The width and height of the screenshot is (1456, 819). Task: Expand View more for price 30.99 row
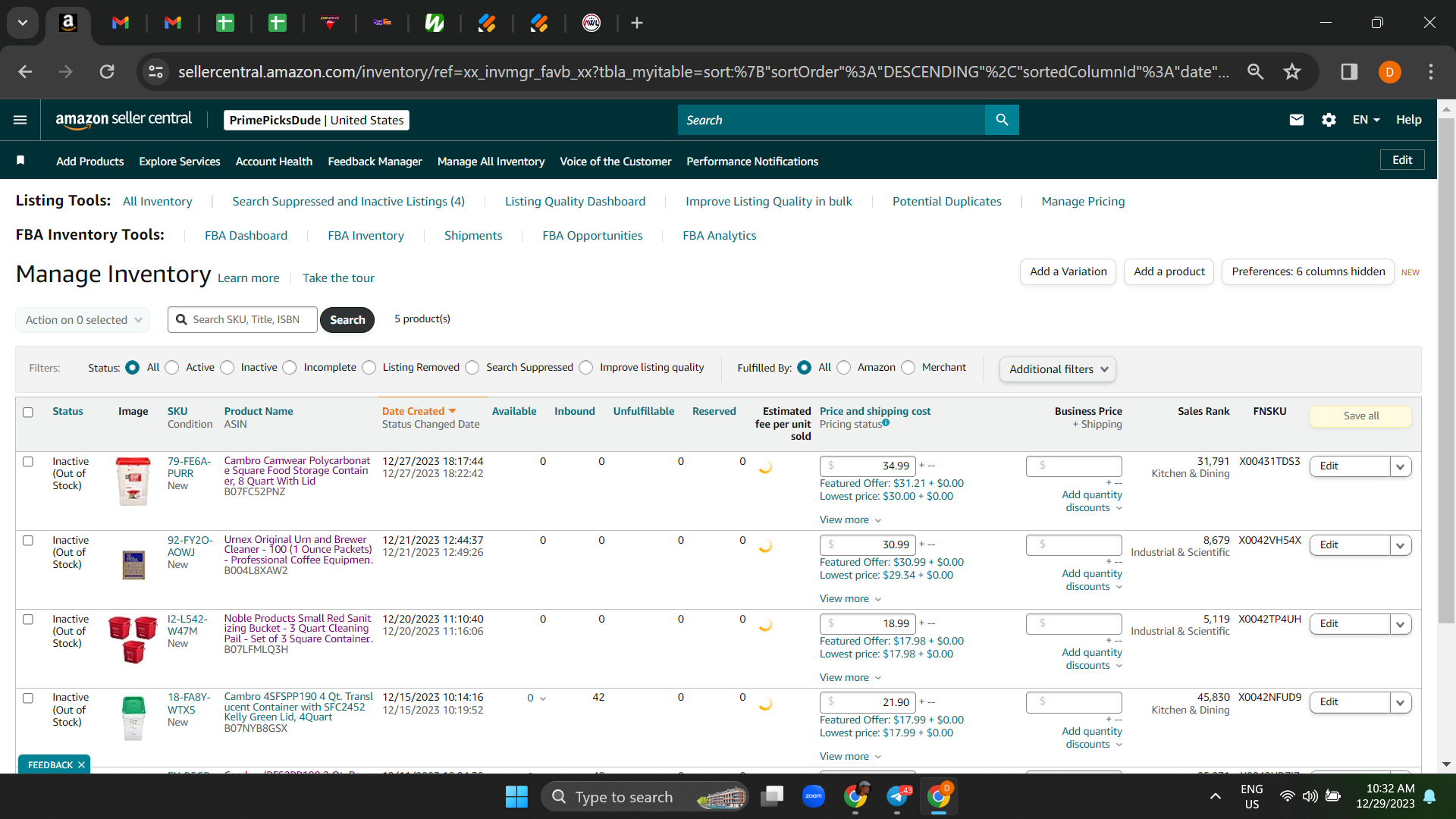point(850,599)
